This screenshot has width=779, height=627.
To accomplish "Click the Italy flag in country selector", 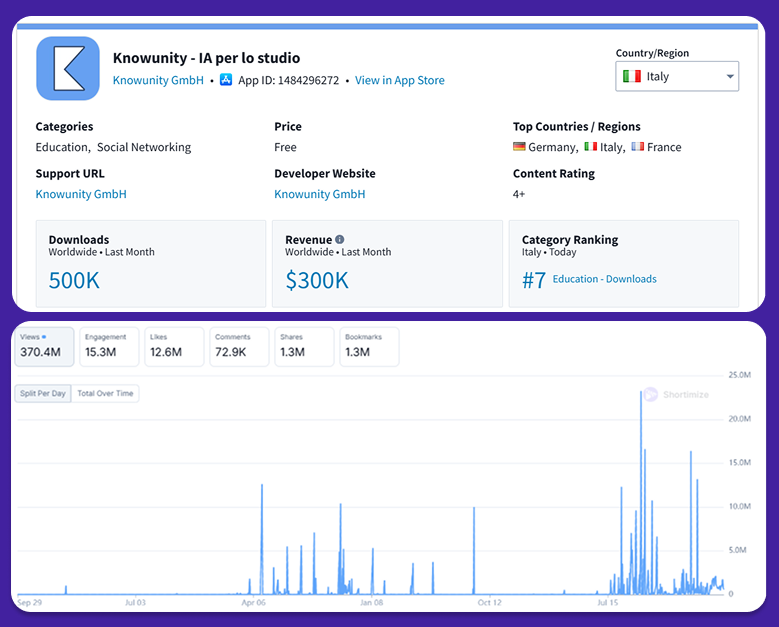I will (632, 76).
